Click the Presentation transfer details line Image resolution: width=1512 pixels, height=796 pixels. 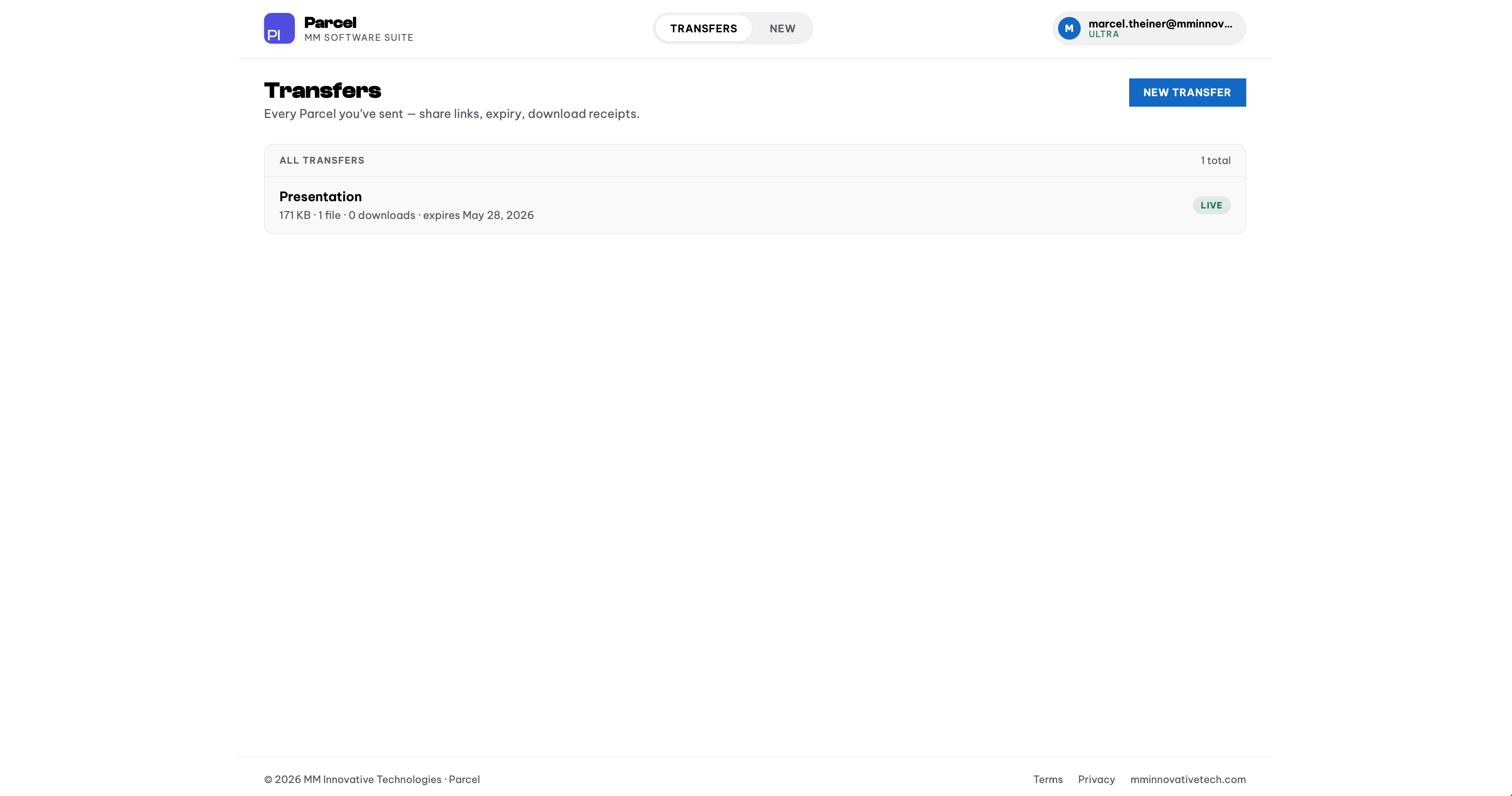(406, 215)
